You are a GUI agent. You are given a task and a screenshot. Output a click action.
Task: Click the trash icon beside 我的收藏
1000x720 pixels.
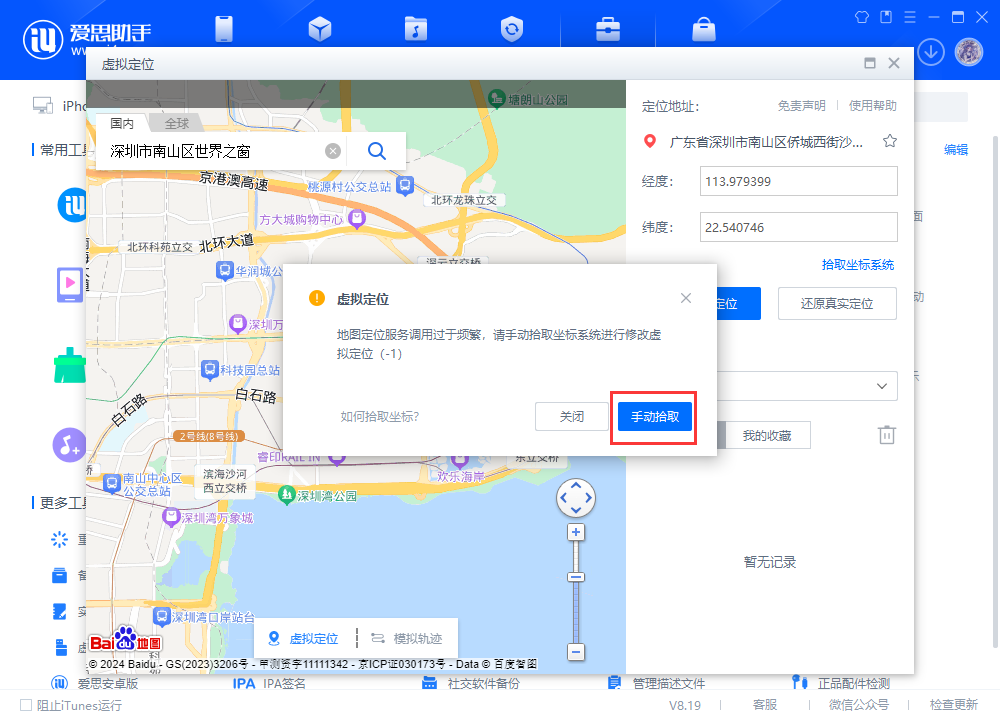[886, 434]
